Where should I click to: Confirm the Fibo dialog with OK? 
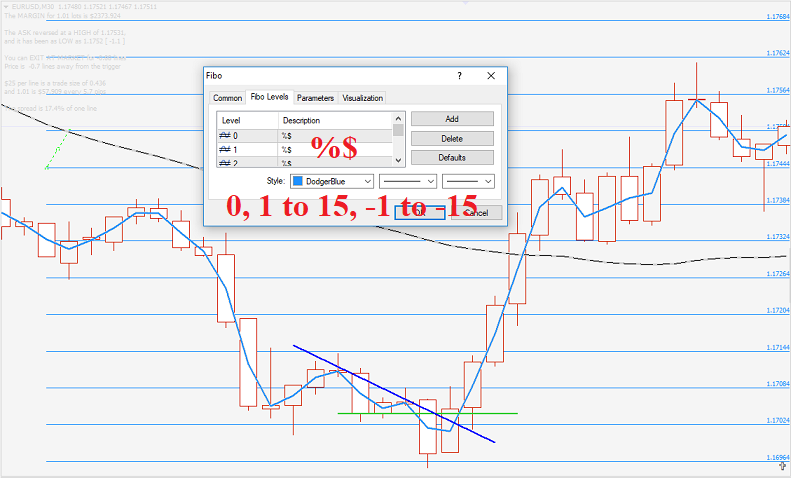pyautogui.click(x=420, y=213)
